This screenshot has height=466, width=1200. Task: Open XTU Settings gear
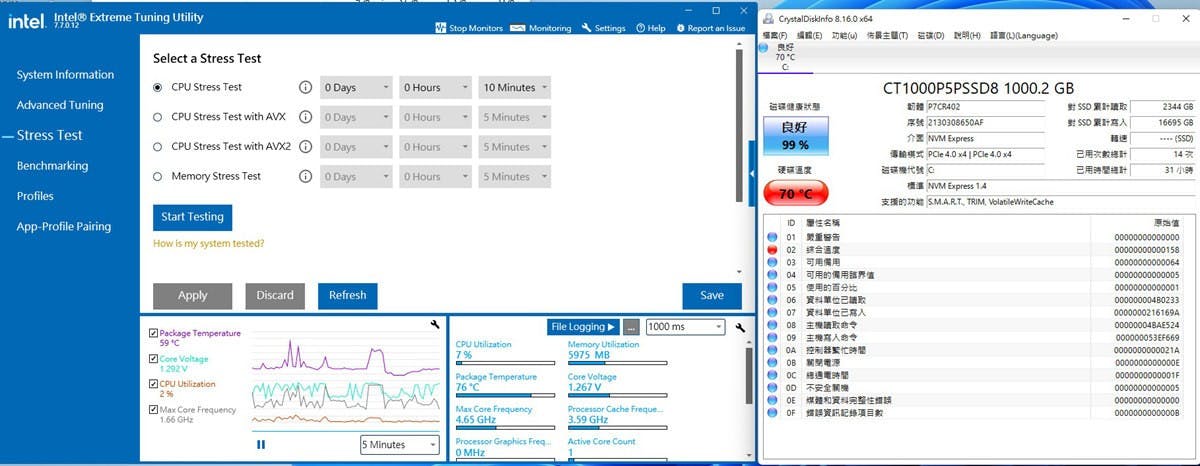point(603,28)
